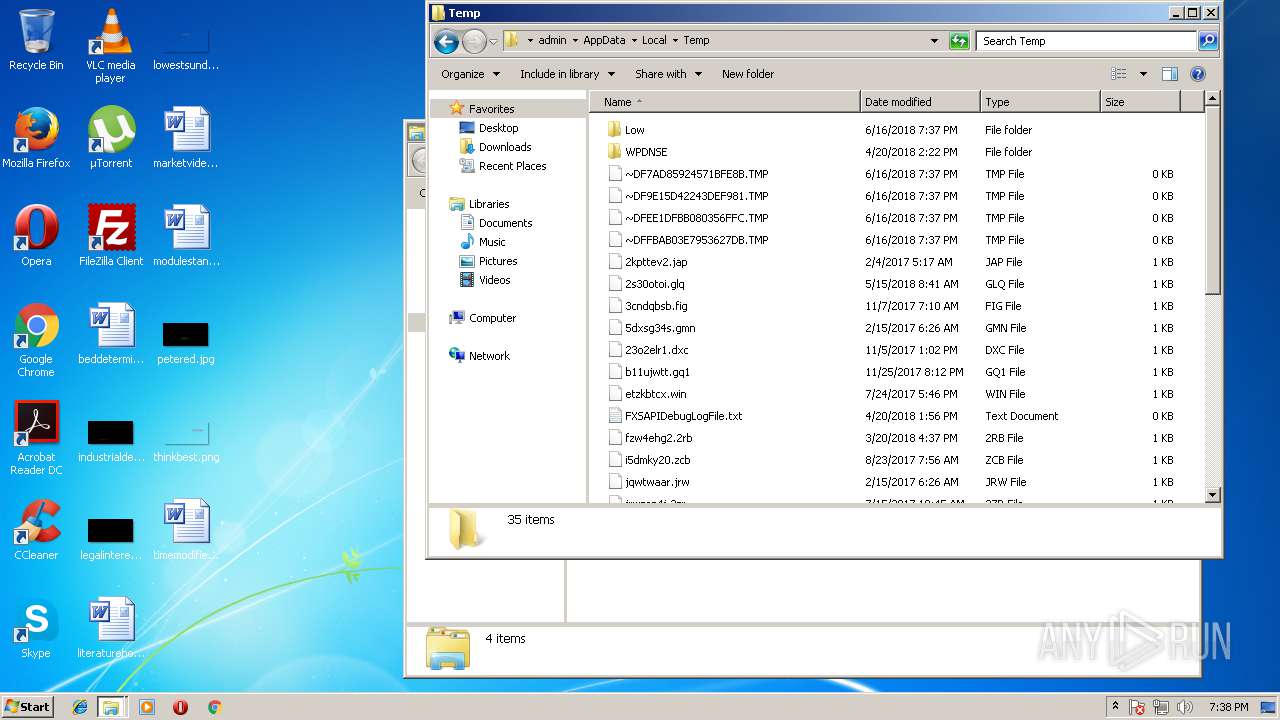The height and width of the screenshot is (720, 1280).
Task: Sort by the Size column header
Action: click(1140, 102)
